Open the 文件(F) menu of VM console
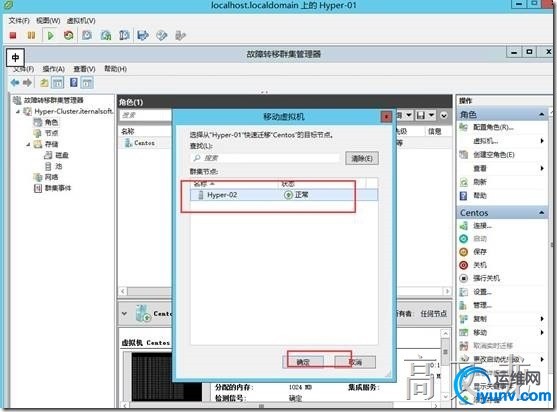The width and height of the screenshot is (557, 412). pyautogui.click(x=19, y=21)
